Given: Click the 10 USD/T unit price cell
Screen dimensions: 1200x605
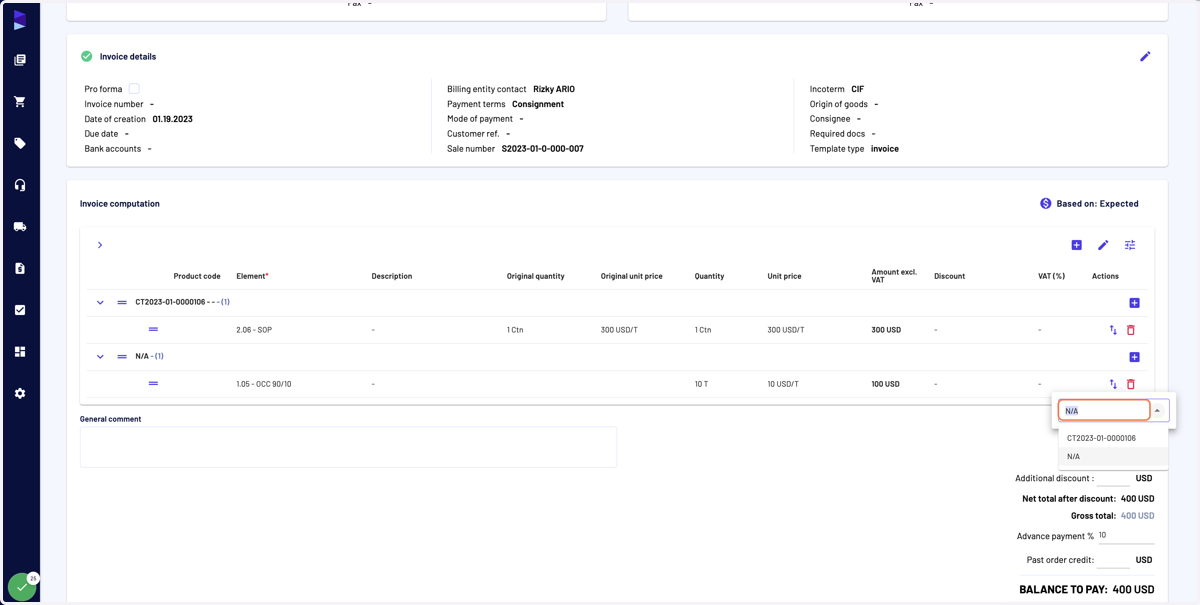Looking at the screenshot, I should 784,384.
